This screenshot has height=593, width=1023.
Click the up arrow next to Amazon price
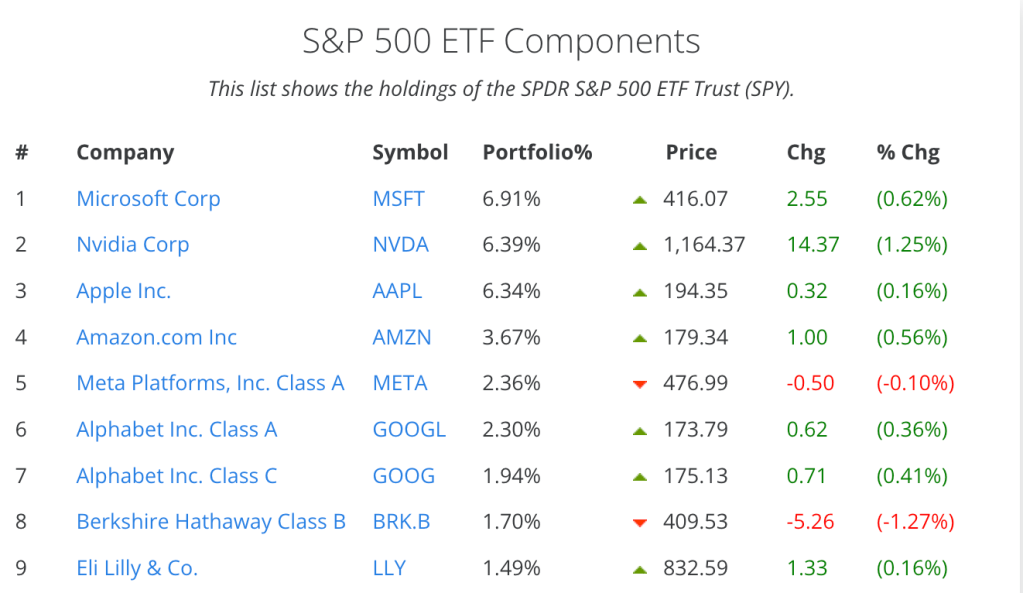641,339
